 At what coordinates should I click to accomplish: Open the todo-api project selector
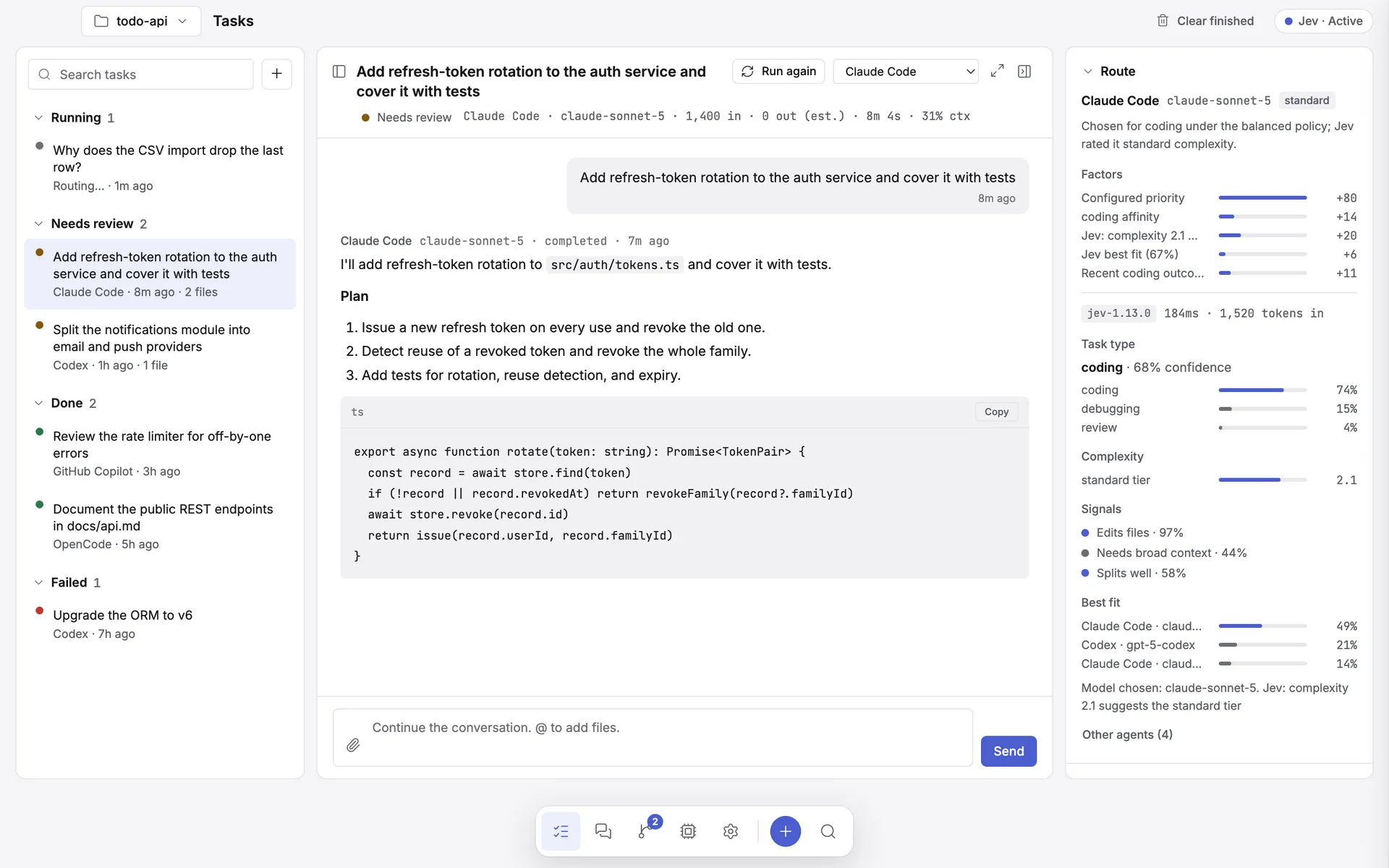(x=141, y=21)
